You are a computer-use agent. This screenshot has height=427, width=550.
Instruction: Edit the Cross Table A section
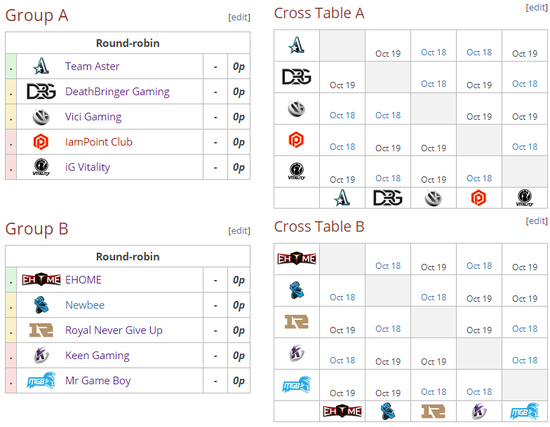click(x=537, y=7)
